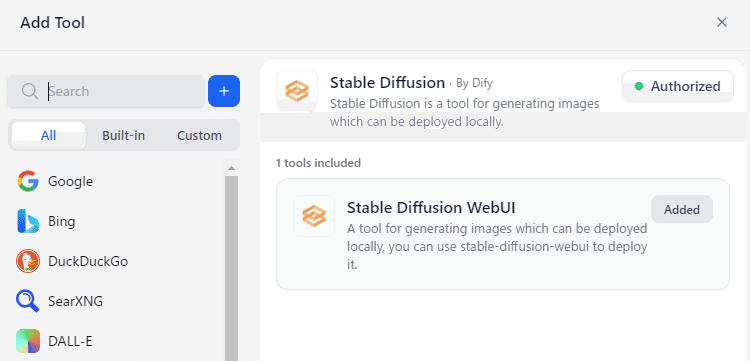The height and width of the screenshot is (361, 750).
Task: Focus the Search input field
Action: pyautogui.click(x=106, y=91)
